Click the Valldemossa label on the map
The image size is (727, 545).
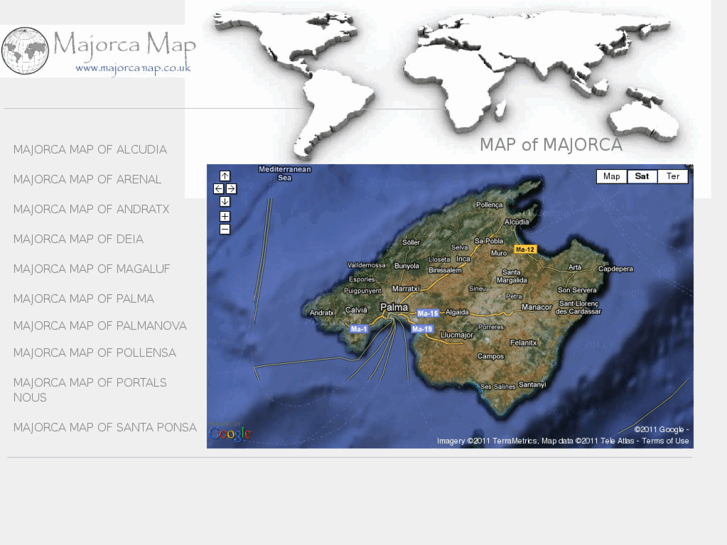tap(366, 265)
